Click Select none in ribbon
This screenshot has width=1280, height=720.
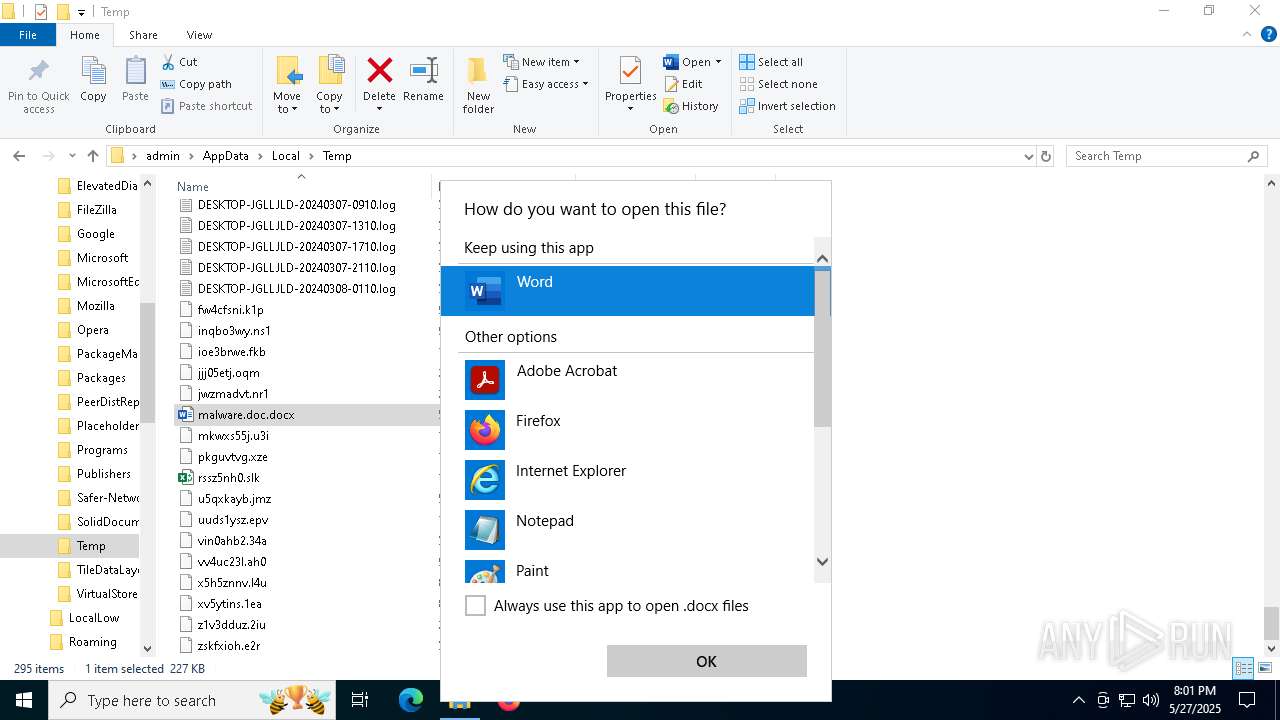[778, 84]
